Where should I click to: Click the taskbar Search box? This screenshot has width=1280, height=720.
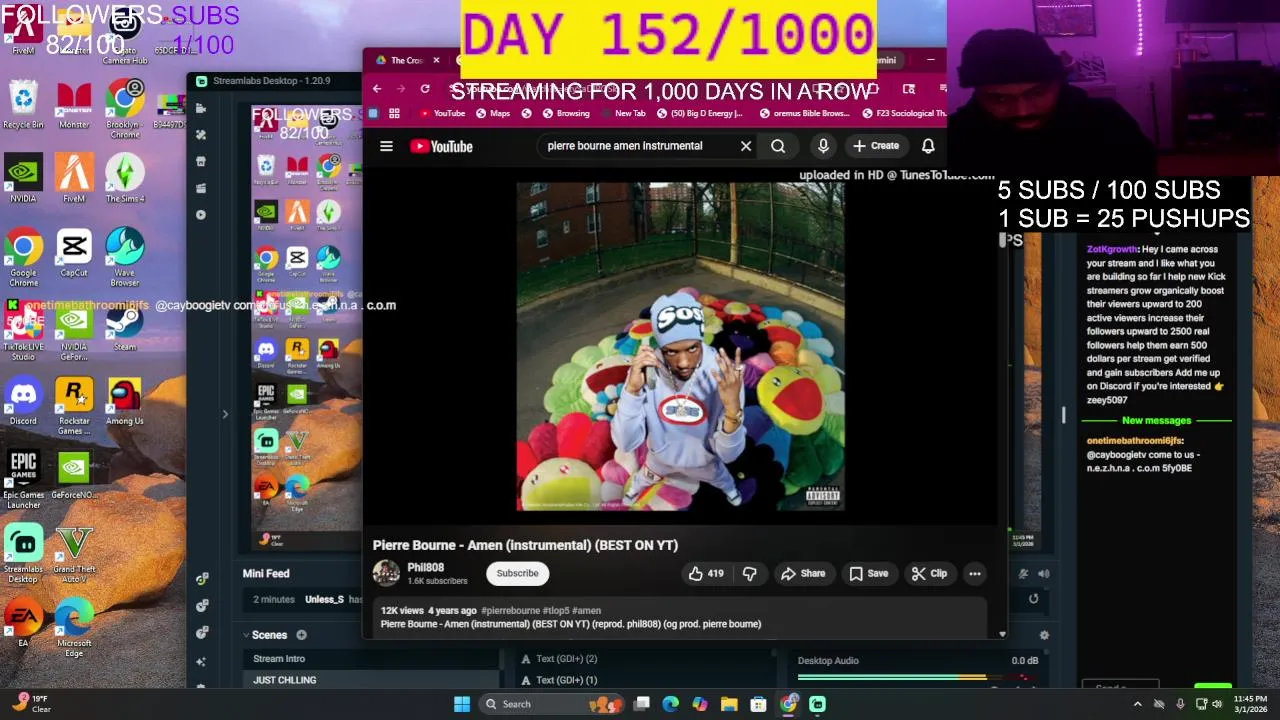551,704
